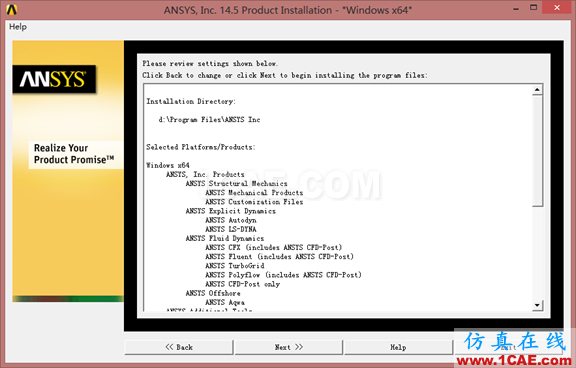Click 'ANSYS Offshore' entry

[x=213, y=293]
